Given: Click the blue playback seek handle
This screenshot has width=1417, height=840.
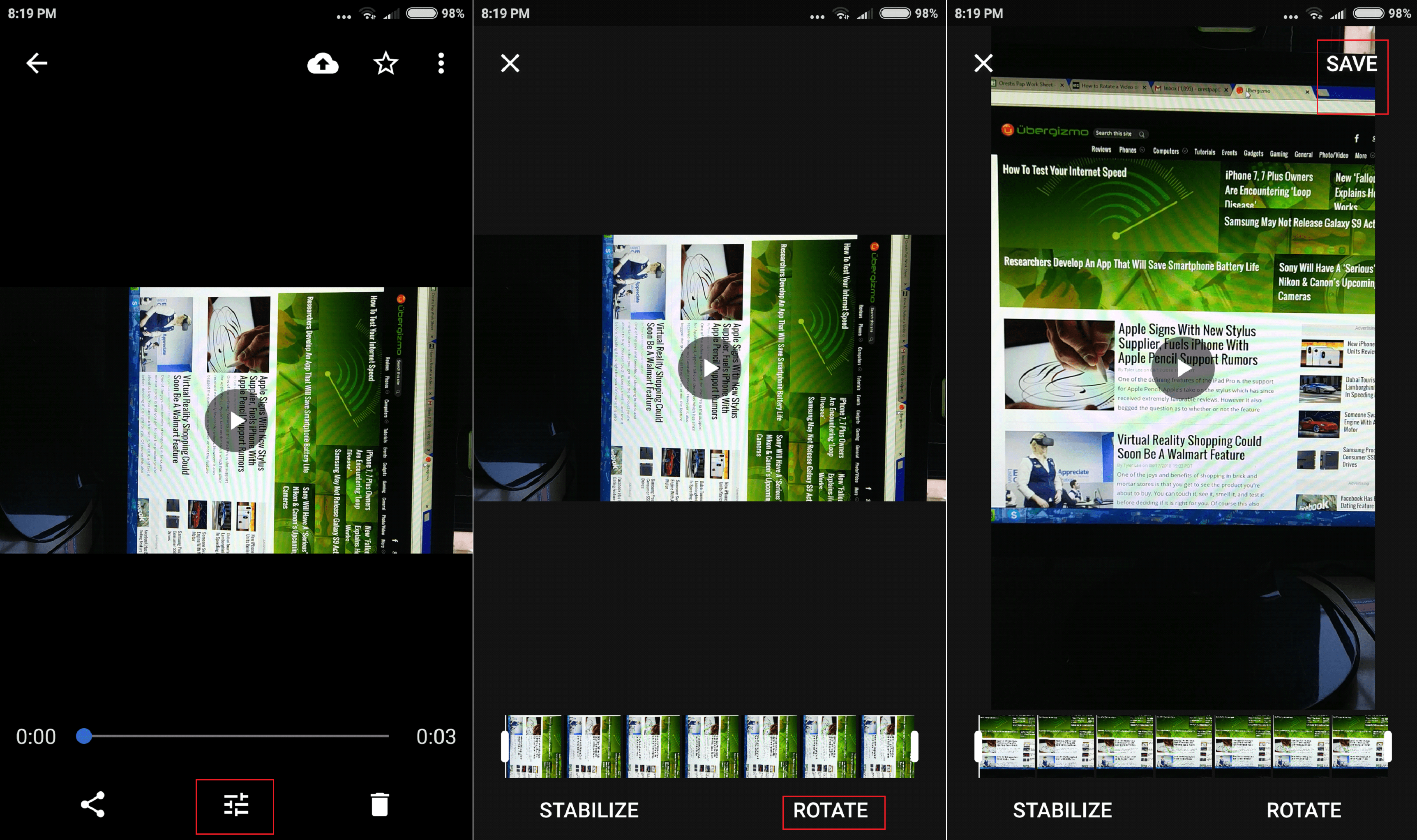Looking at the screenshot, I should (x=84, y=736).
